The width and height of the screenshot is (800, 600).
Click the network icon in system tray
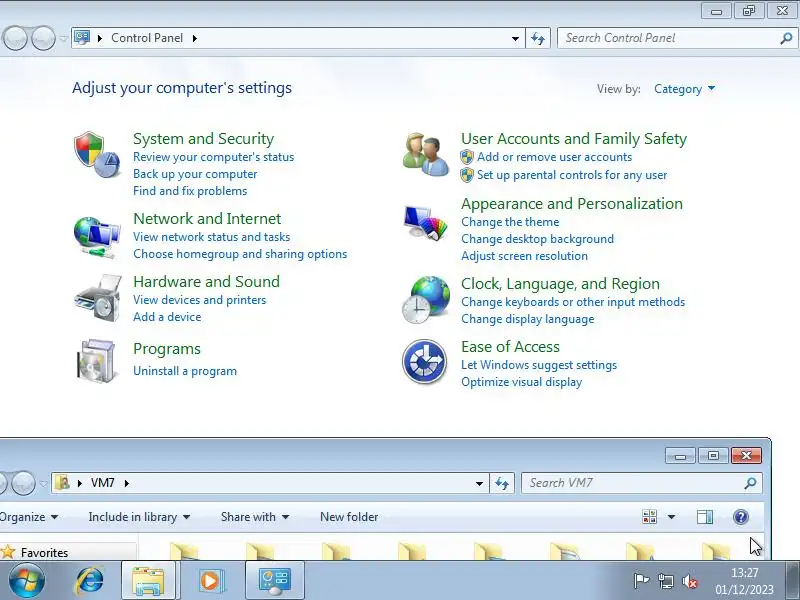click(665, 581)
